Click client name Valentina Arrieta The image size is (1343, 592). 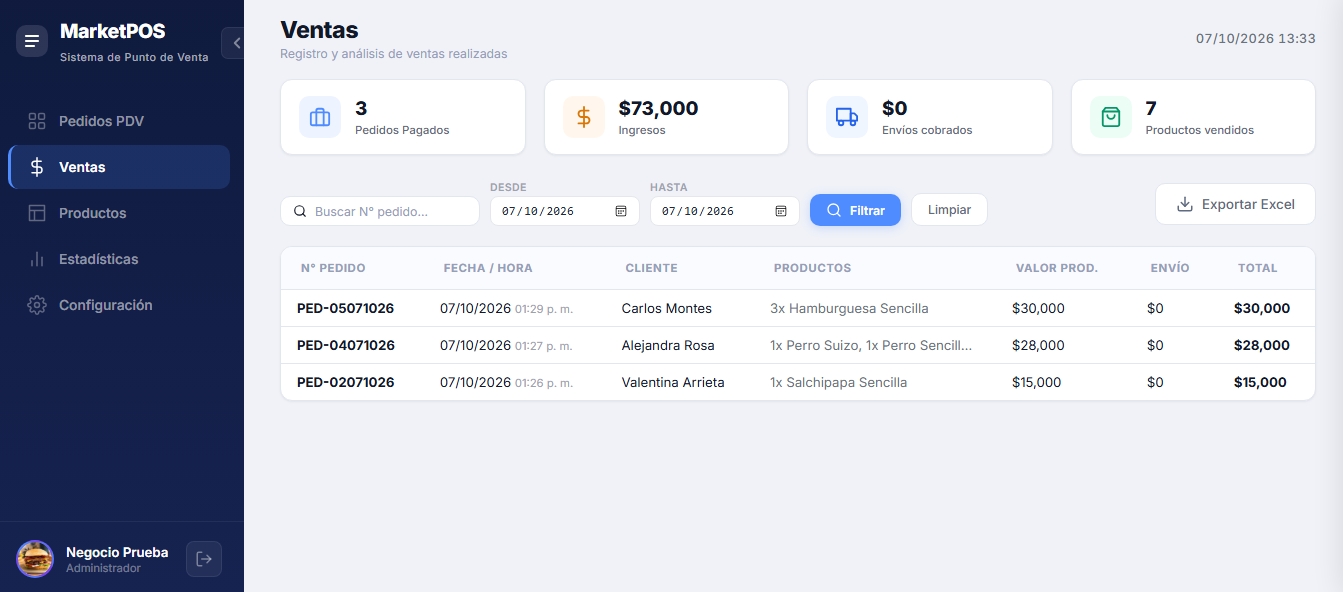pos(673,382)
